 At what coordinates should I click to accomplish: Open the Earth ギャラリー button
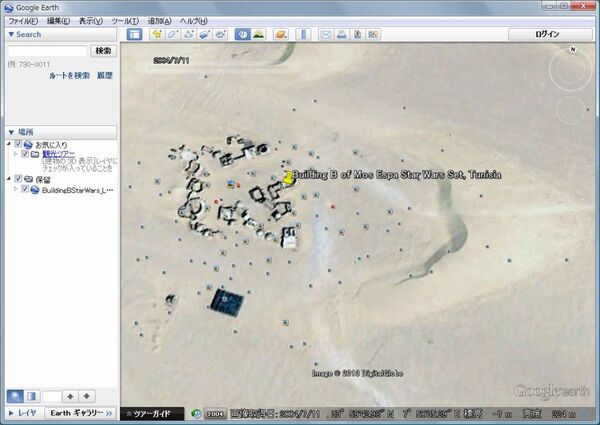click(x=81, y=413)
